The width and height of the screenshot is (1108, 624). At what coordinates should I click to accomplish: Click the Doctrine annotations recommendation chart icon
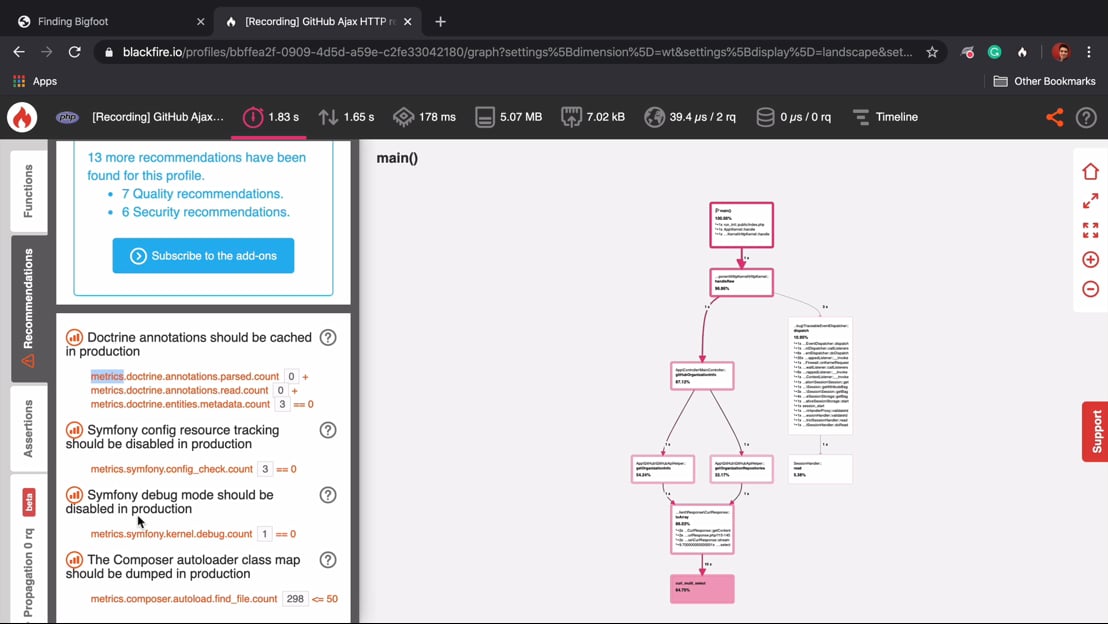click(74, 338)
